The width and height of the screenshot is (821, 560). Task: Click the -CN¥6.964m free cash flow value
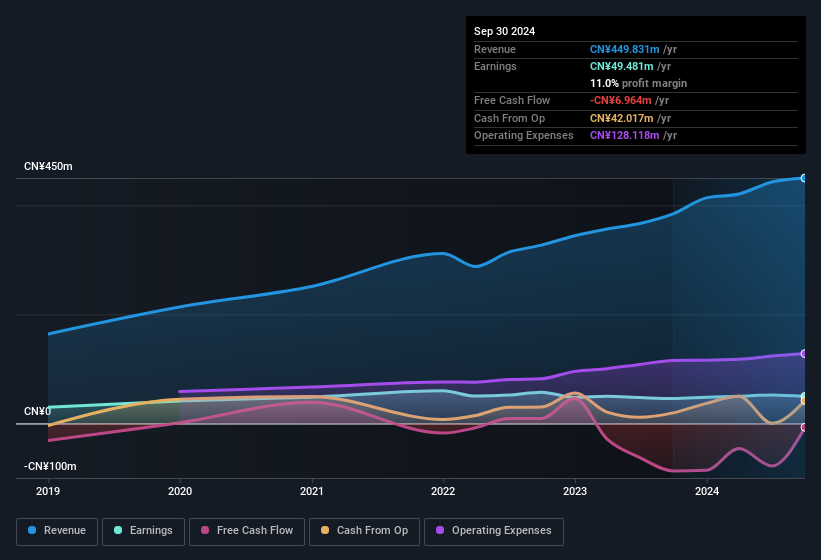[620, 100]
